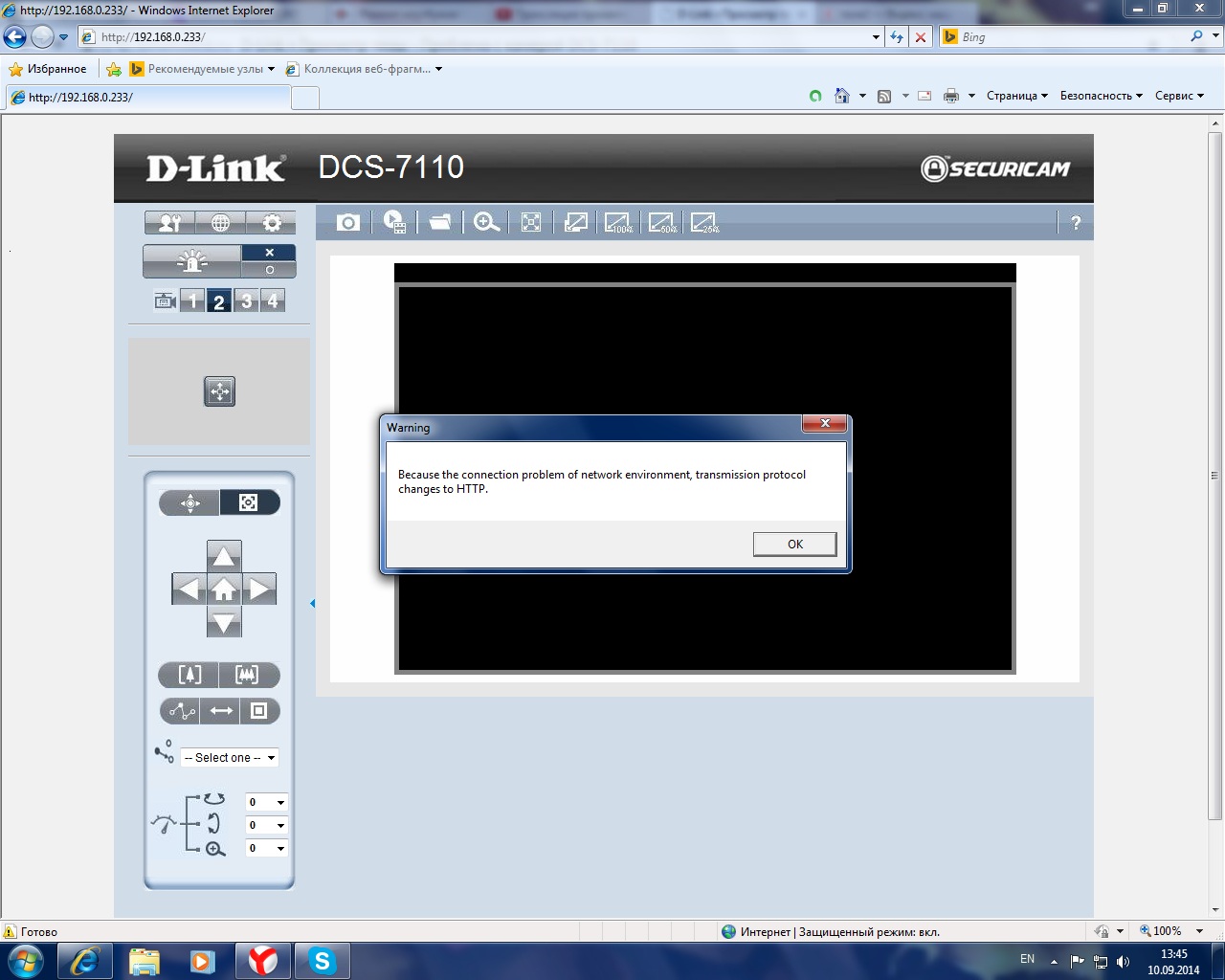The height and width of the screenshot is (980, 1225).
Task: Click the Home icon in command bar
Action: click(842, 96)
